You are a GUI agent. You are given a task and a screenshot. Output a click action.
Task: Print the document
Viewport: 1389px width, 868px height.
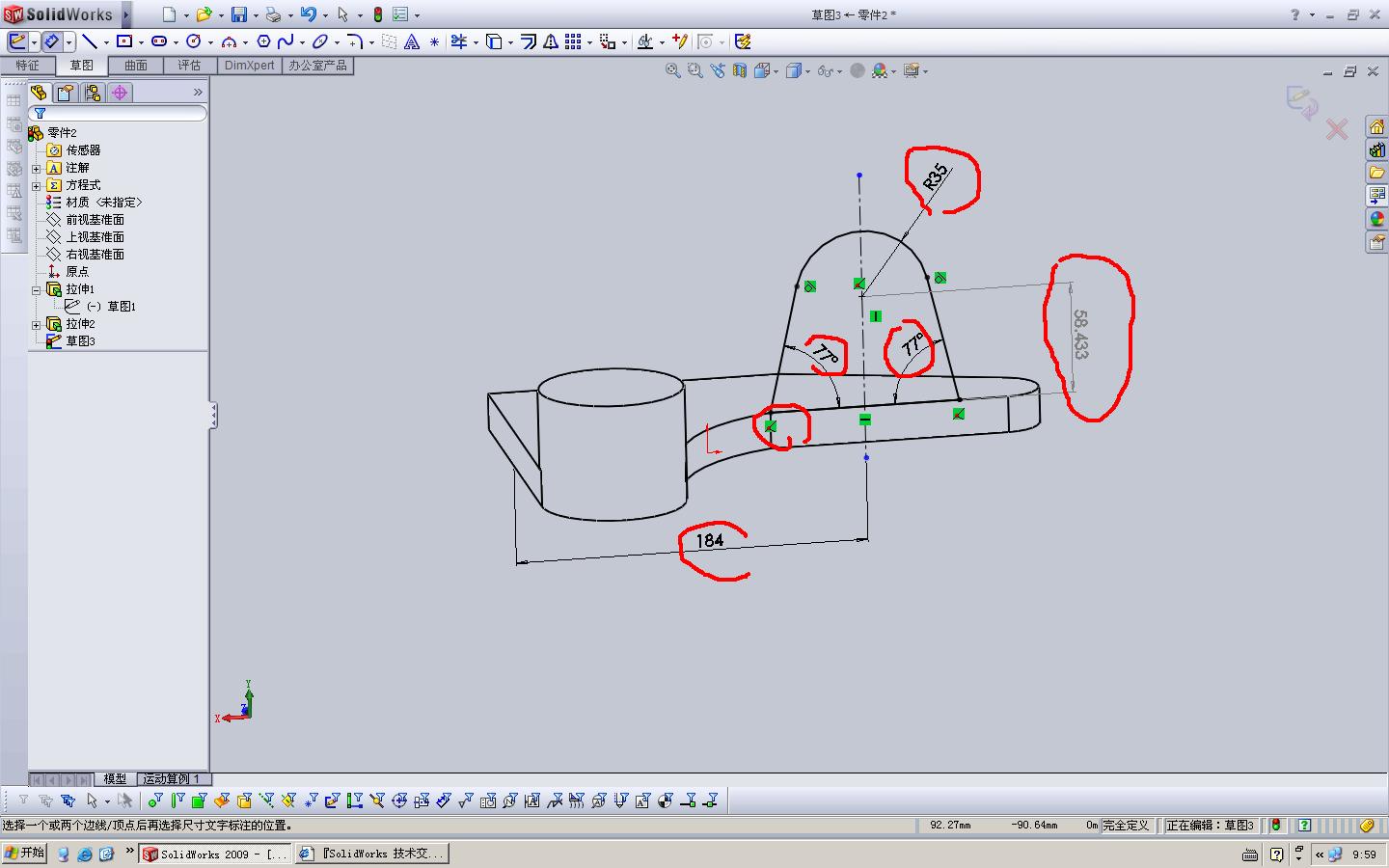coord(273,14)
